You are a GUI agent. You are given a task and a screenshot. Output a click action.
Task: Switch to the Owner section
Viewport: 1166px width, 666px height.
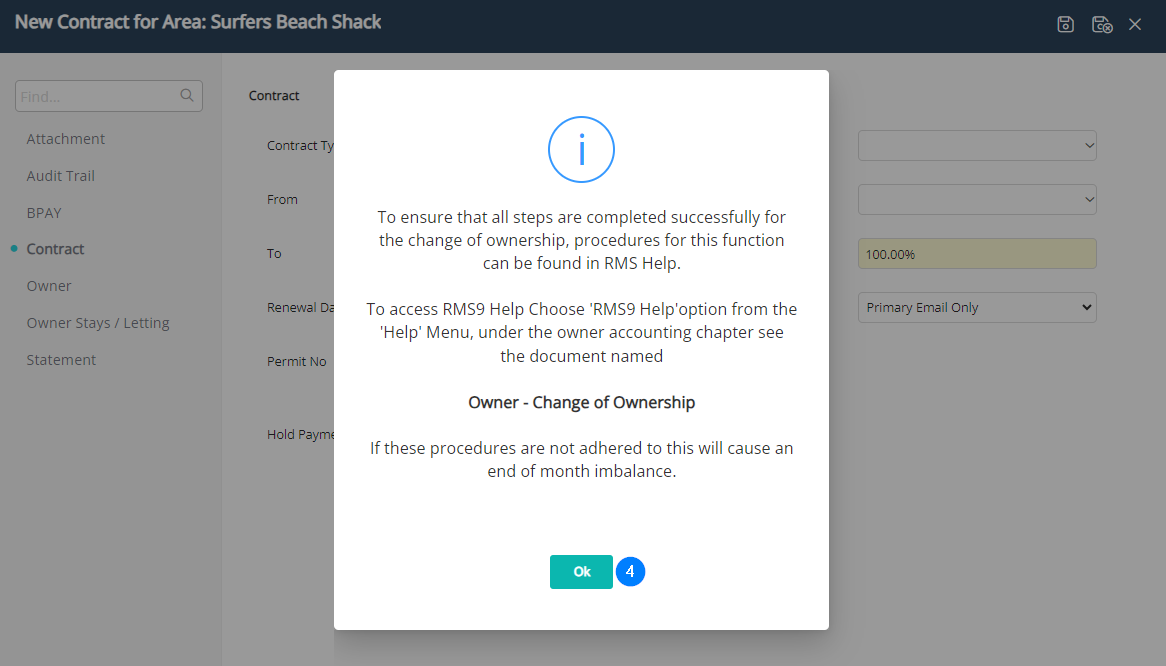click(x=49, y=286)
